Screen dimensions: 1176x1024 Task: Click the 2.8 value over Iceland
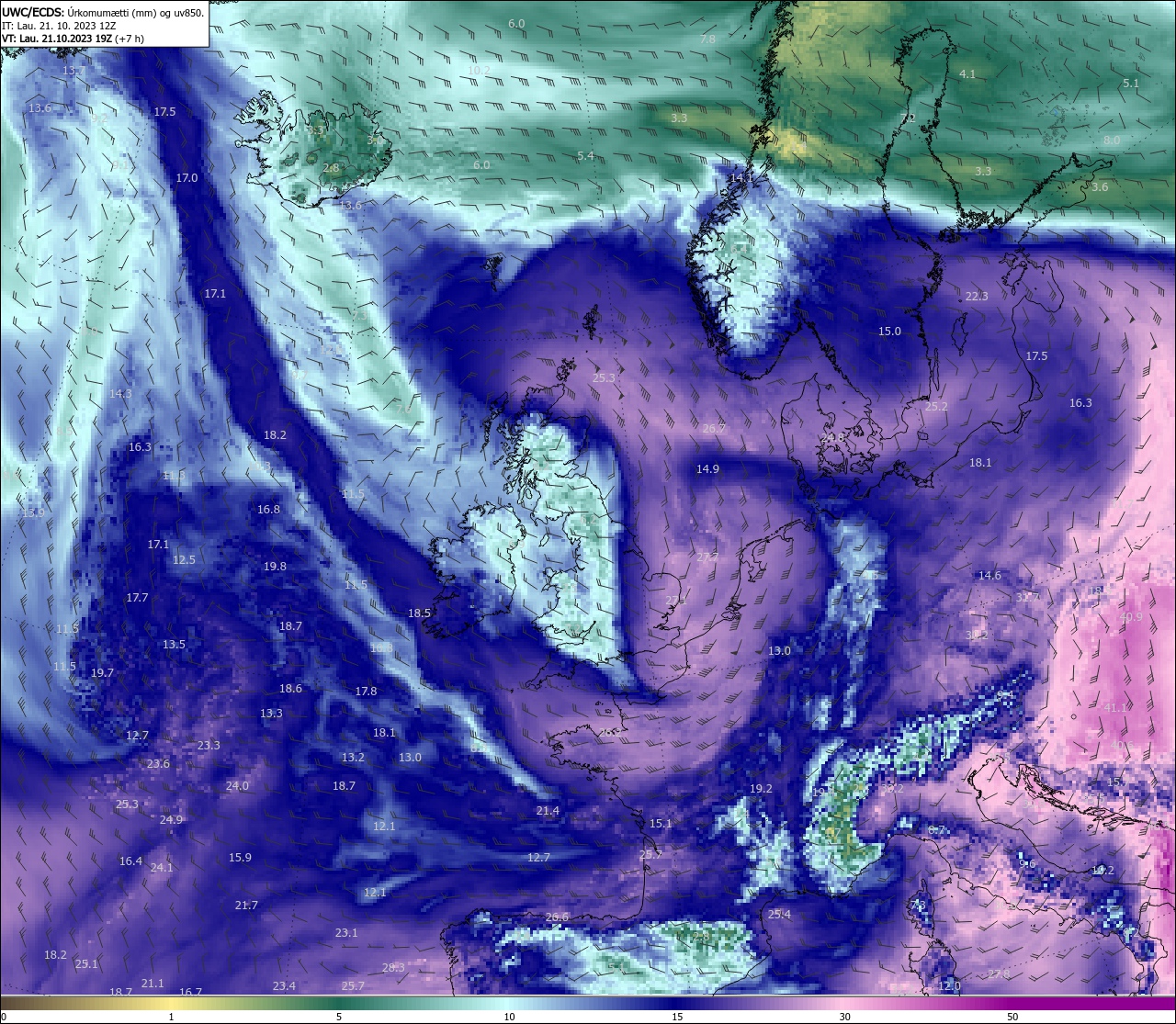click(x=332, y=168)
